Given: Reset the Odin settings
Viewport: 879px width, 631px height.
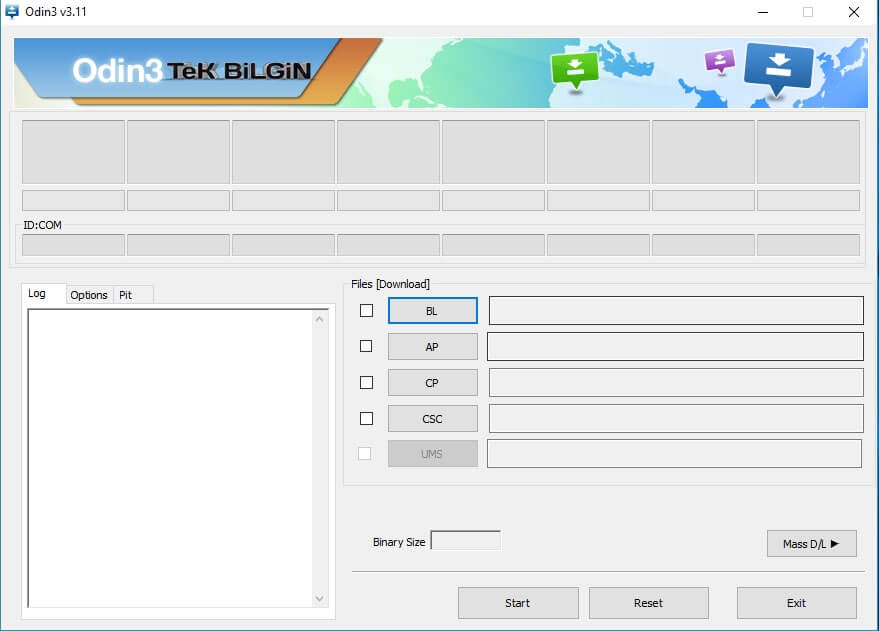Looking at the screenshot, I should tap(649, 603).
